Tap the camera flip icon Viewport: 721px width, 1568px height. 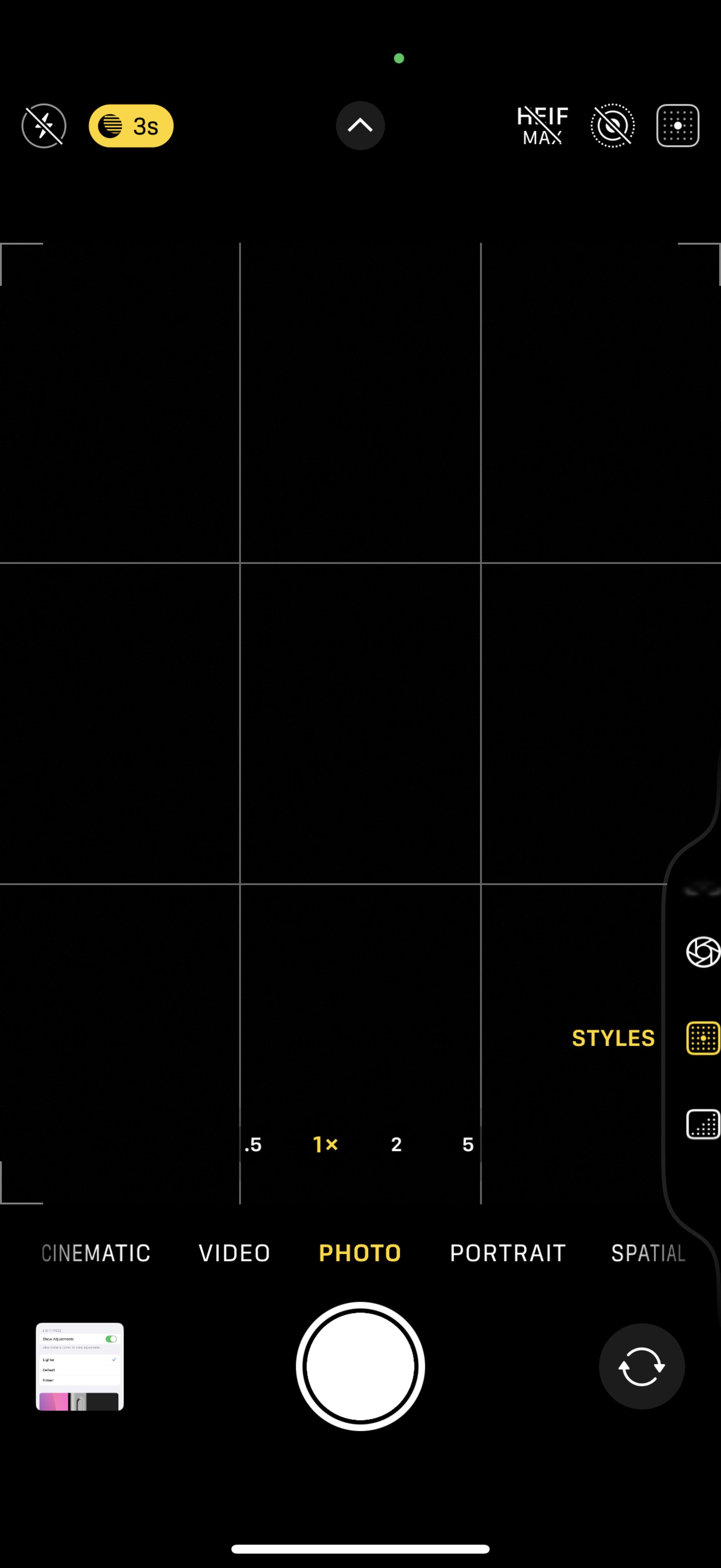641,1366
